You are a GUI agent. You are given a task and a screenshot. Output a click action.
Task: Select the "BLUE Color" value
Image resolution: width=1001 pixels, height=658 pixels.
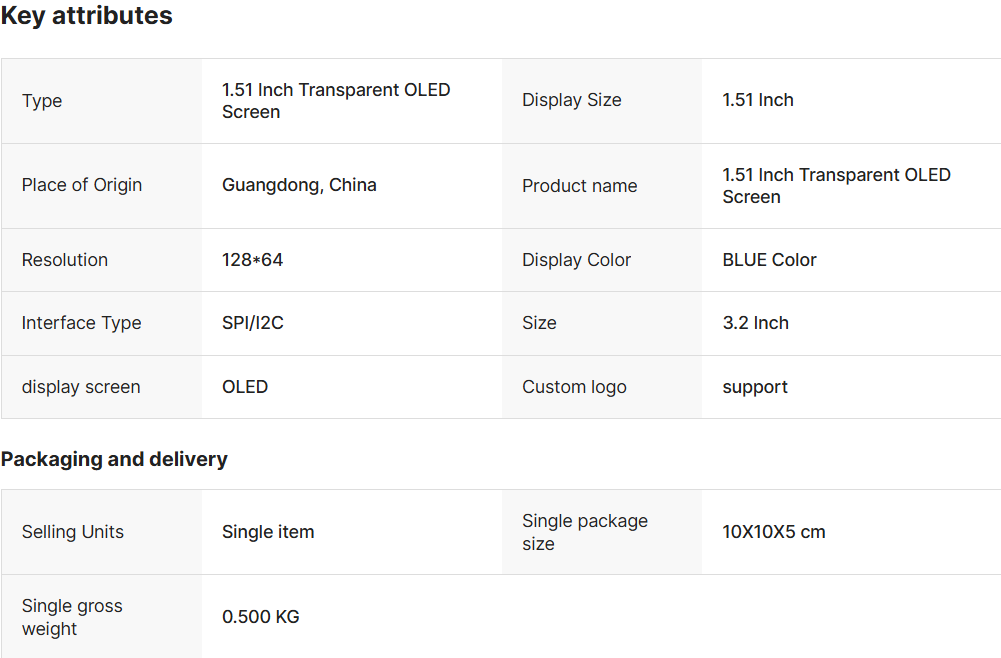(x=769, y=260)
